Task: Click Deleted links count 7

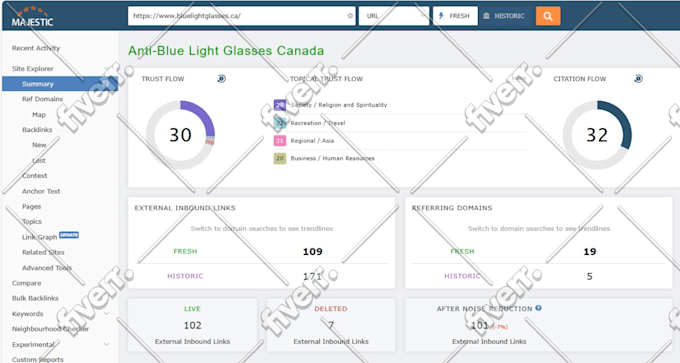Action: tap(331, 325)
